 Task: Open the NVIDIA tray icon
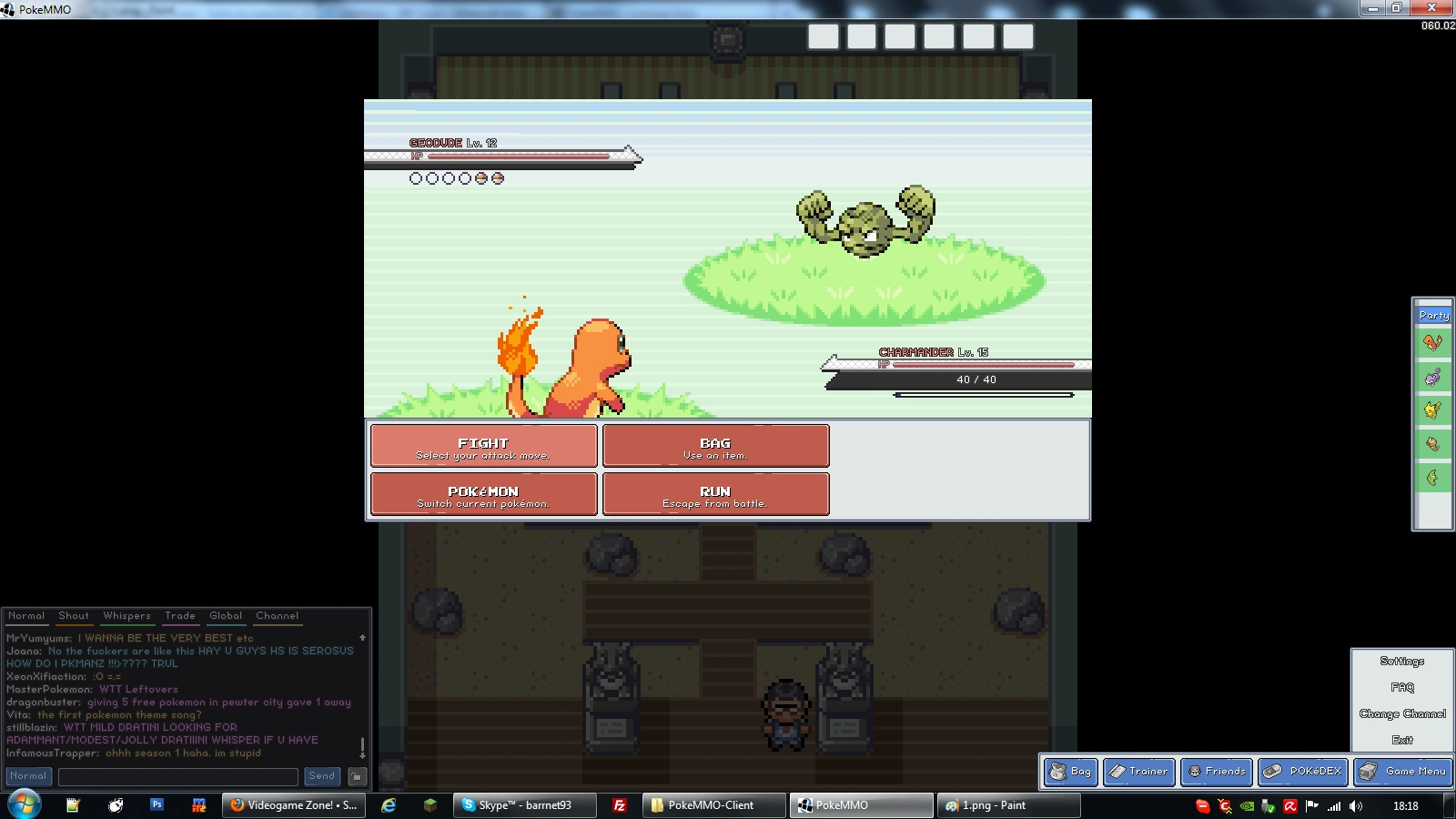pyautogui.click(x=1247, y=806)
